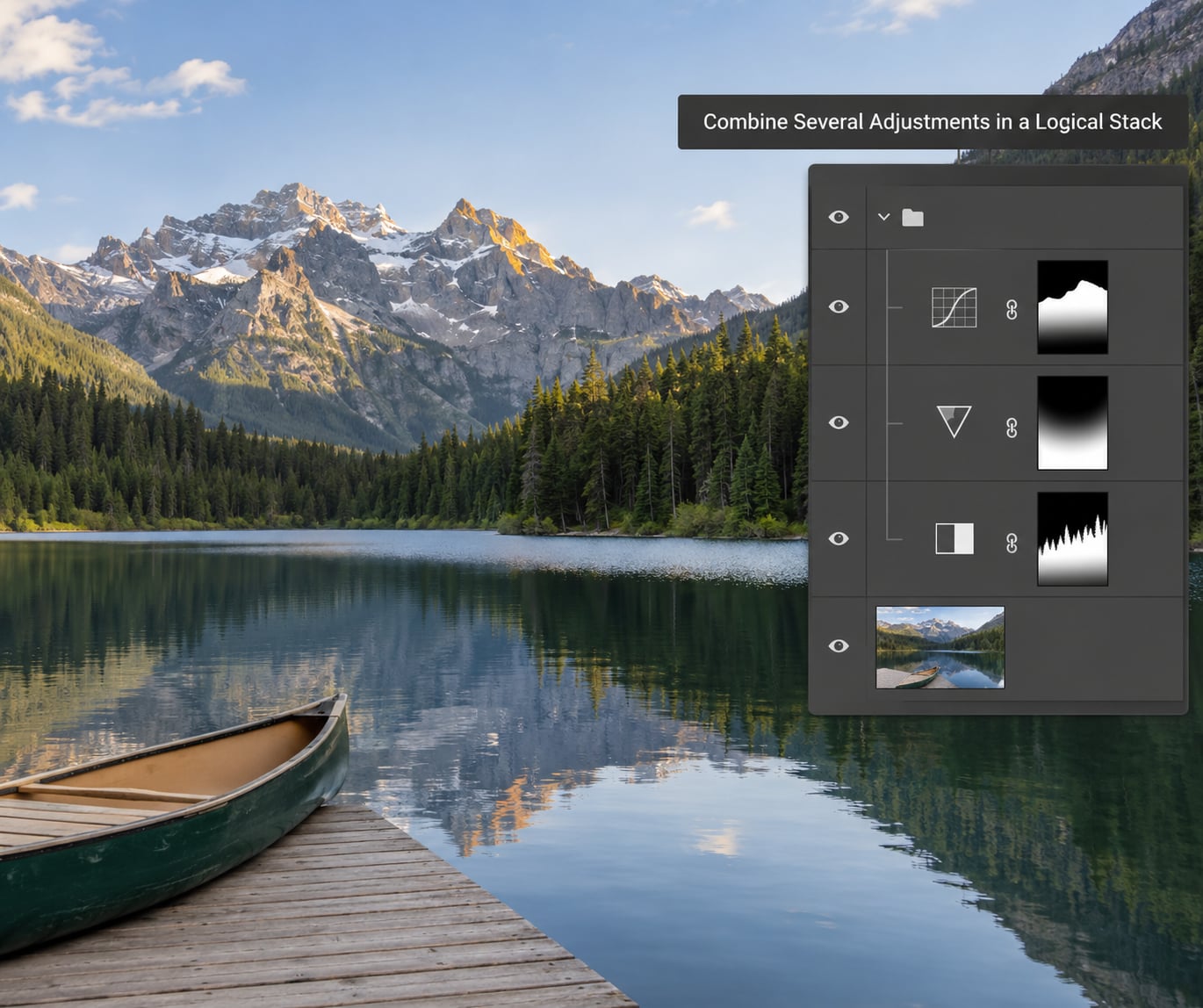This screenshot has height=1008, width=1203.
Task: Unlink the Black & White mask chain icon
Action: [1012, 543]
